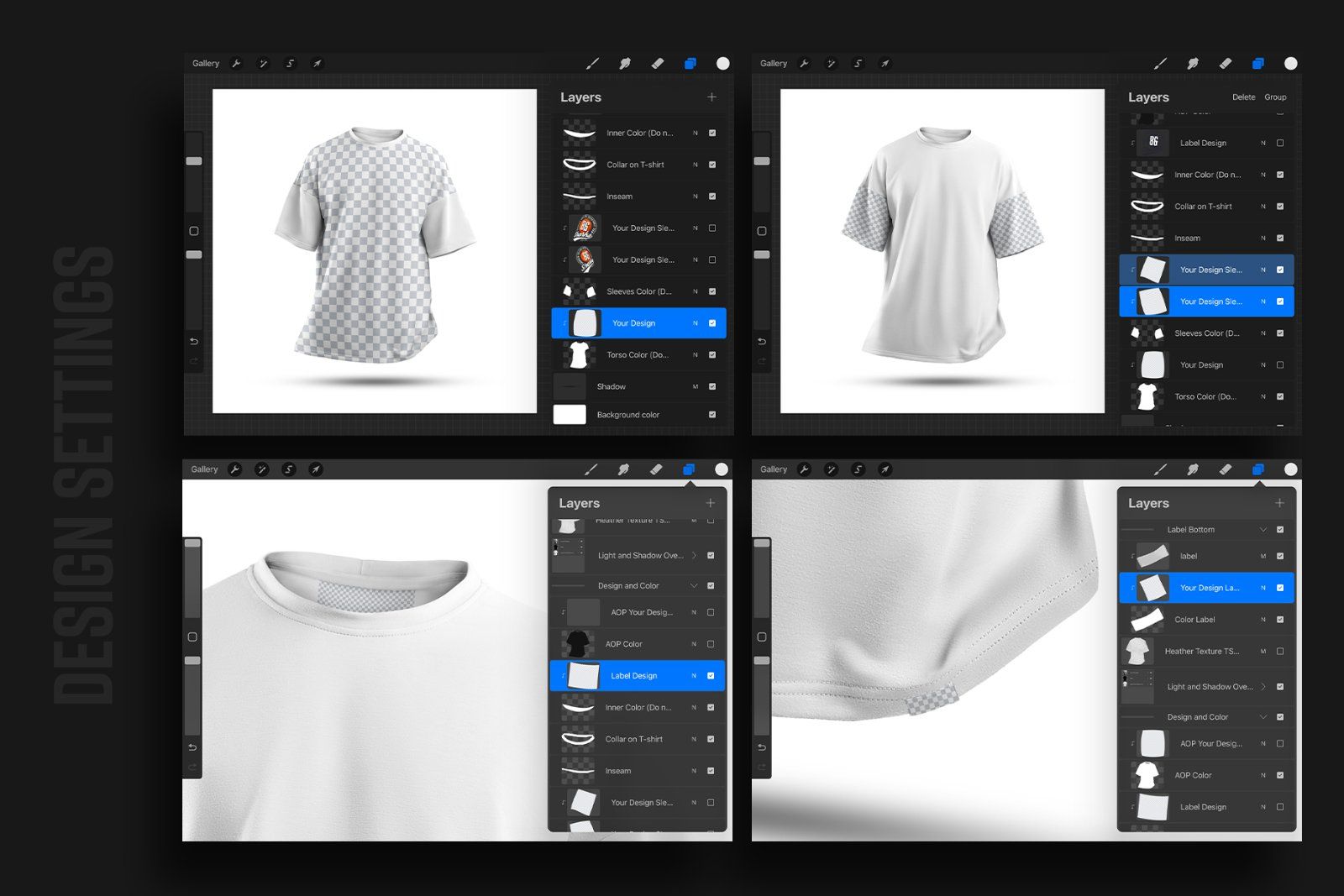Select the Transform arrow tool
The image size is (1344, 896).
click(317, 63)
